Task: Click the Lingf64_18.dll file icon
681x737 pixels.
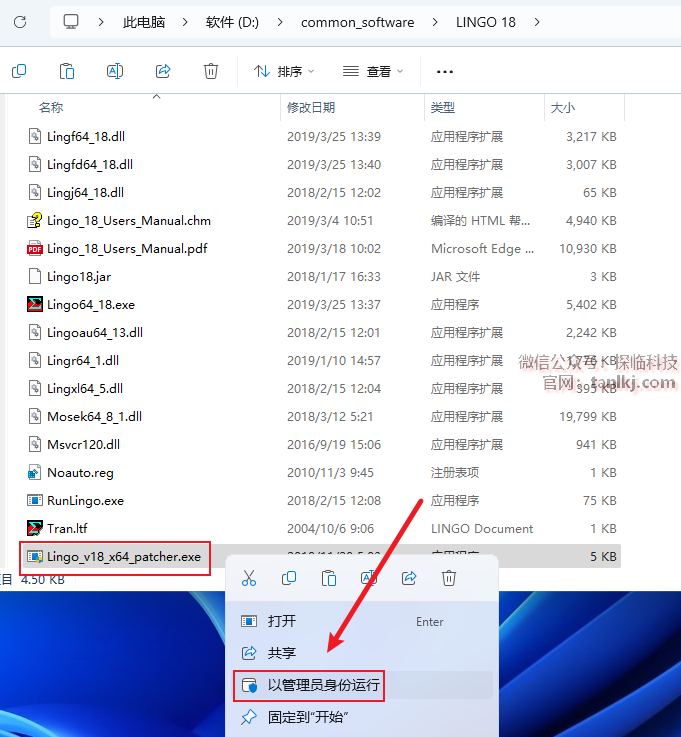Action: click(x=35, y=136)
